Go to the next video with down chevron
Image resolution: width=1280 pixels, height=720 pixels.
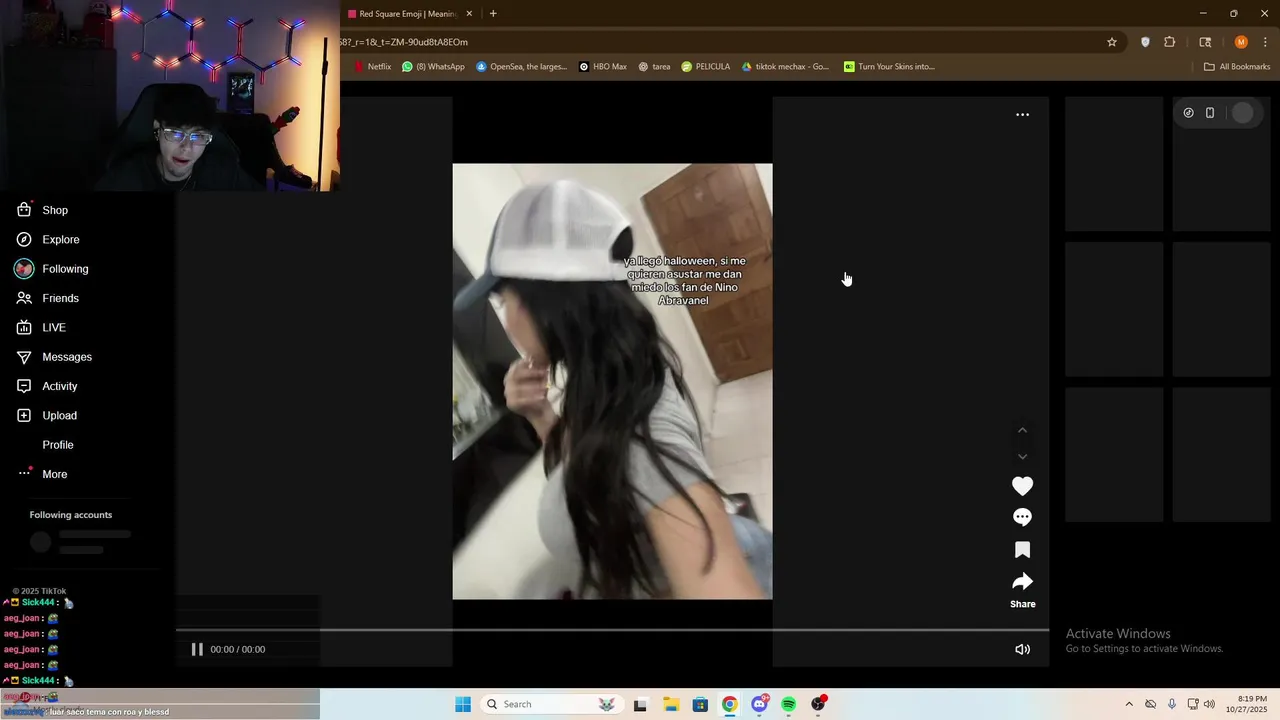coord(1022,457)
